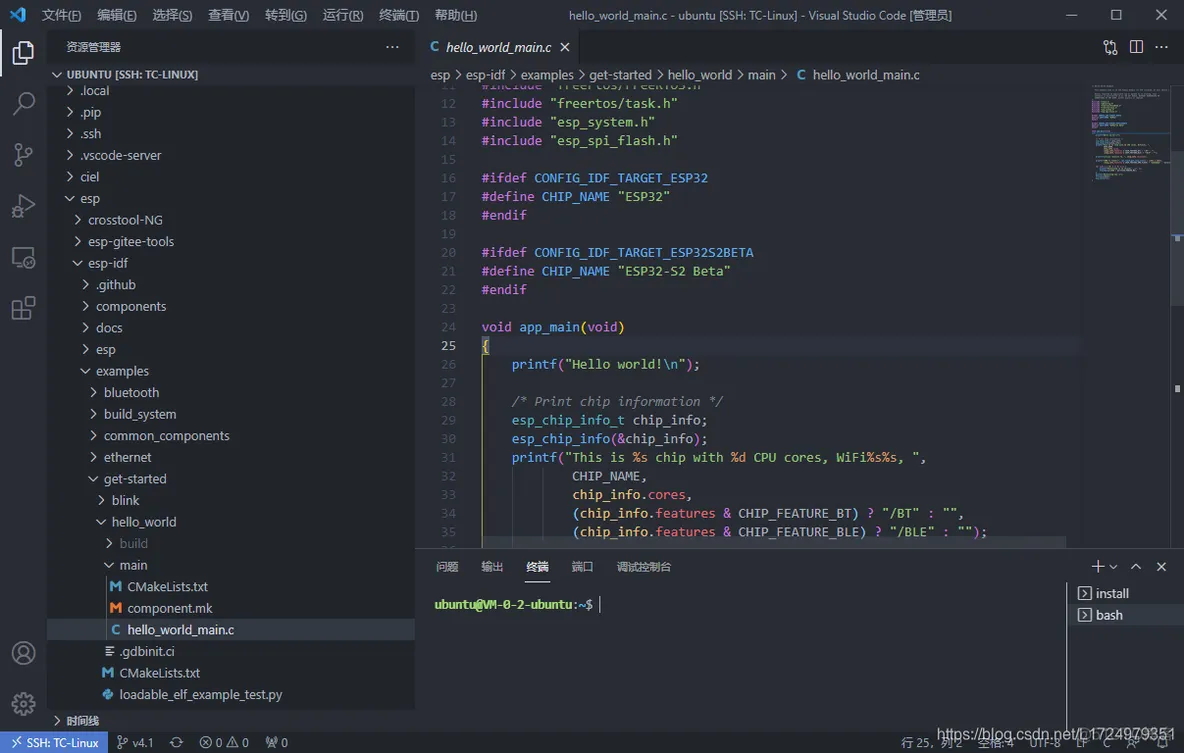Open CMakeLists.txt inside main folder
Viewport: 1184px width, 753px height.
tap(166, 586)
